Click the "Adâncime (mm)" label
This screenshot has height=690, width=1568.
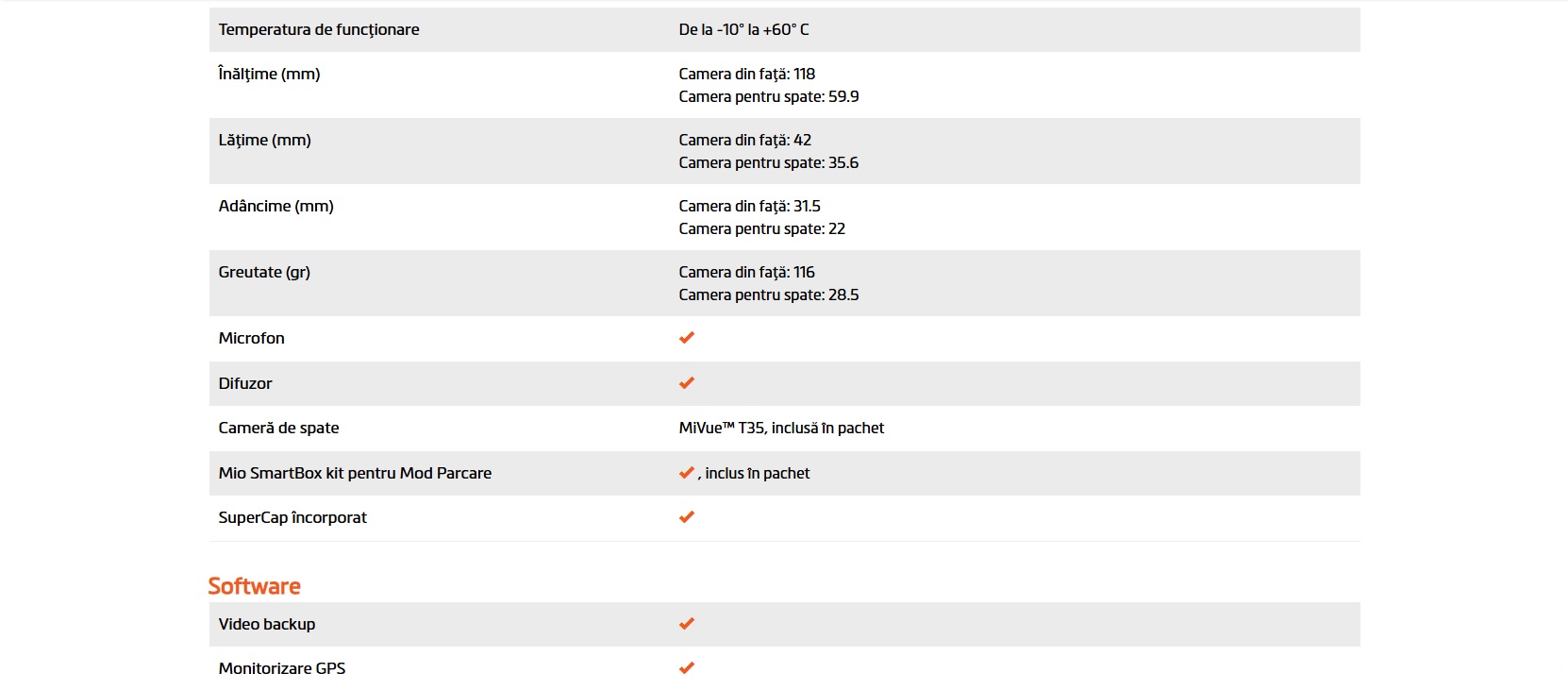coord(275,206)
